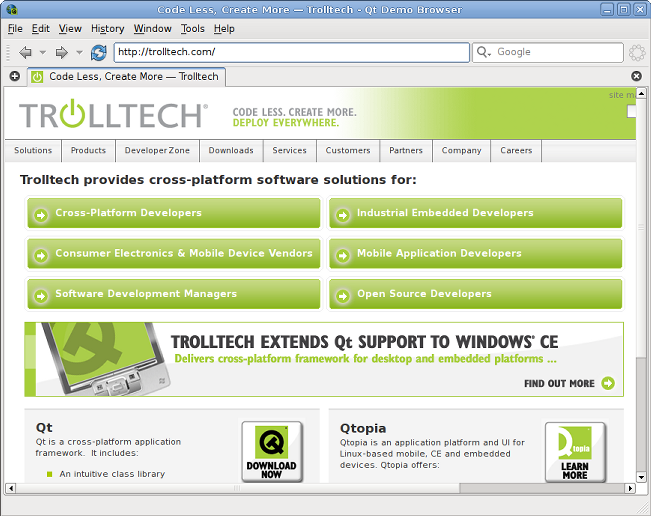651x516 pixels.
Task: Go to the Solutions nav tab
Action: coord(33,151)
